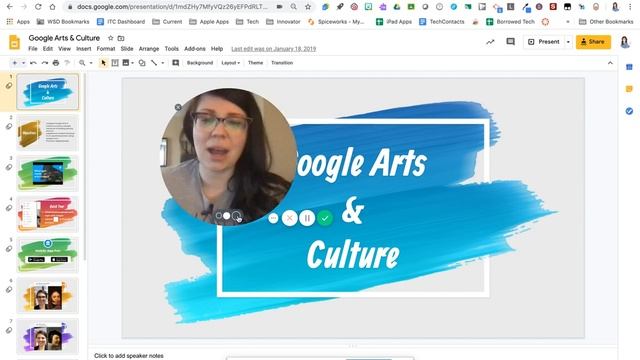Viewport: 640px width, 360px height.
Task: Open the View menu
Action: click(64, 49)
